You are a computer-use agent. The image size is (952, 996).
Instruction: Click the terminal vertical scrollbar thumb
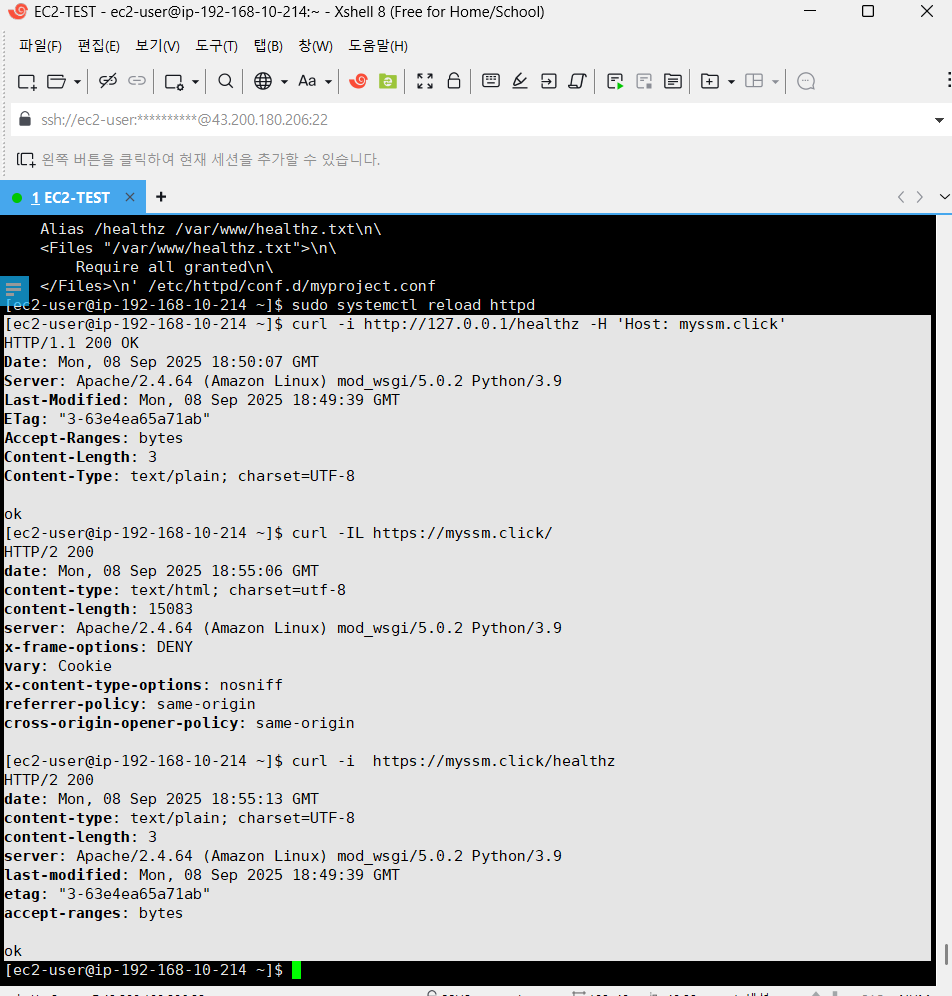pos(946,954)
